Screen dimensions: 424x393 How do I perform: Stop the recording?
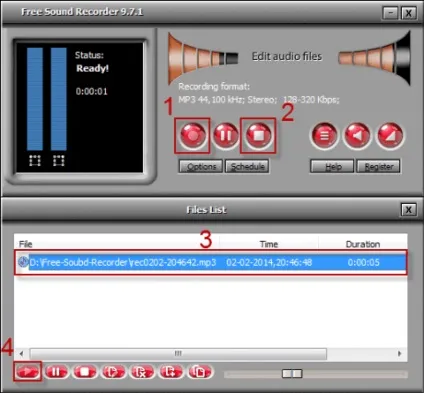[x=258, y=135]
